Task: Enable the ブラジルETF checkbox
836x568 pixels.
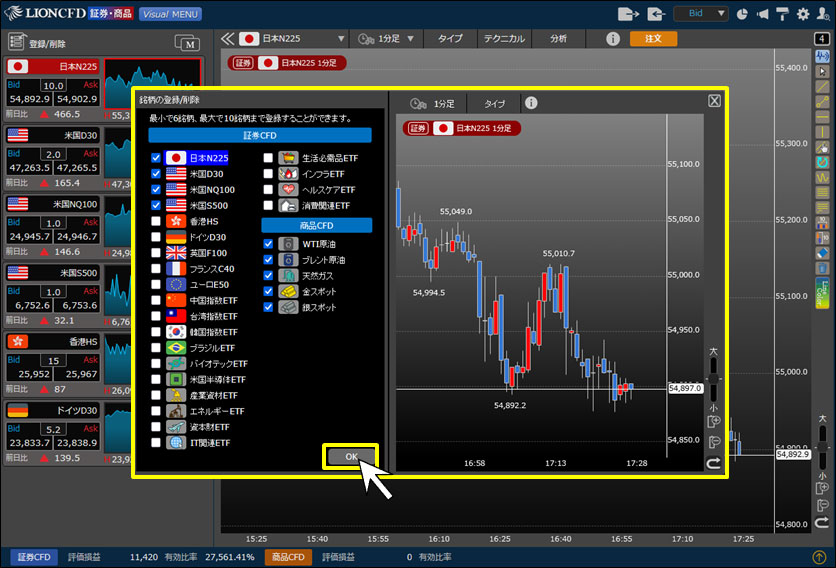Action: coord(156,347)
